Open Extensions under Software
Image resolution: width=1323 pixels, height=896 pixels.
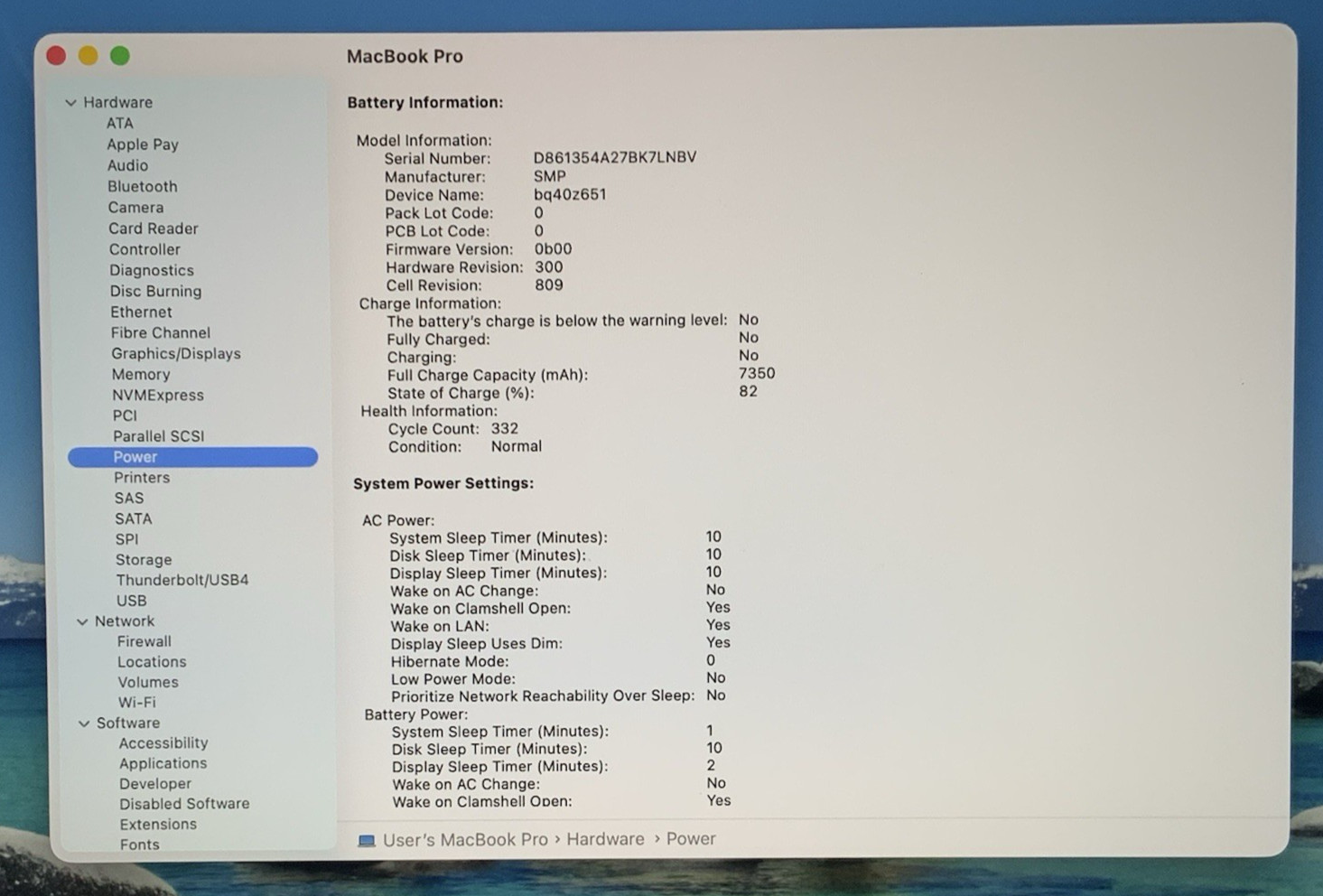click(x=157, y=825)
